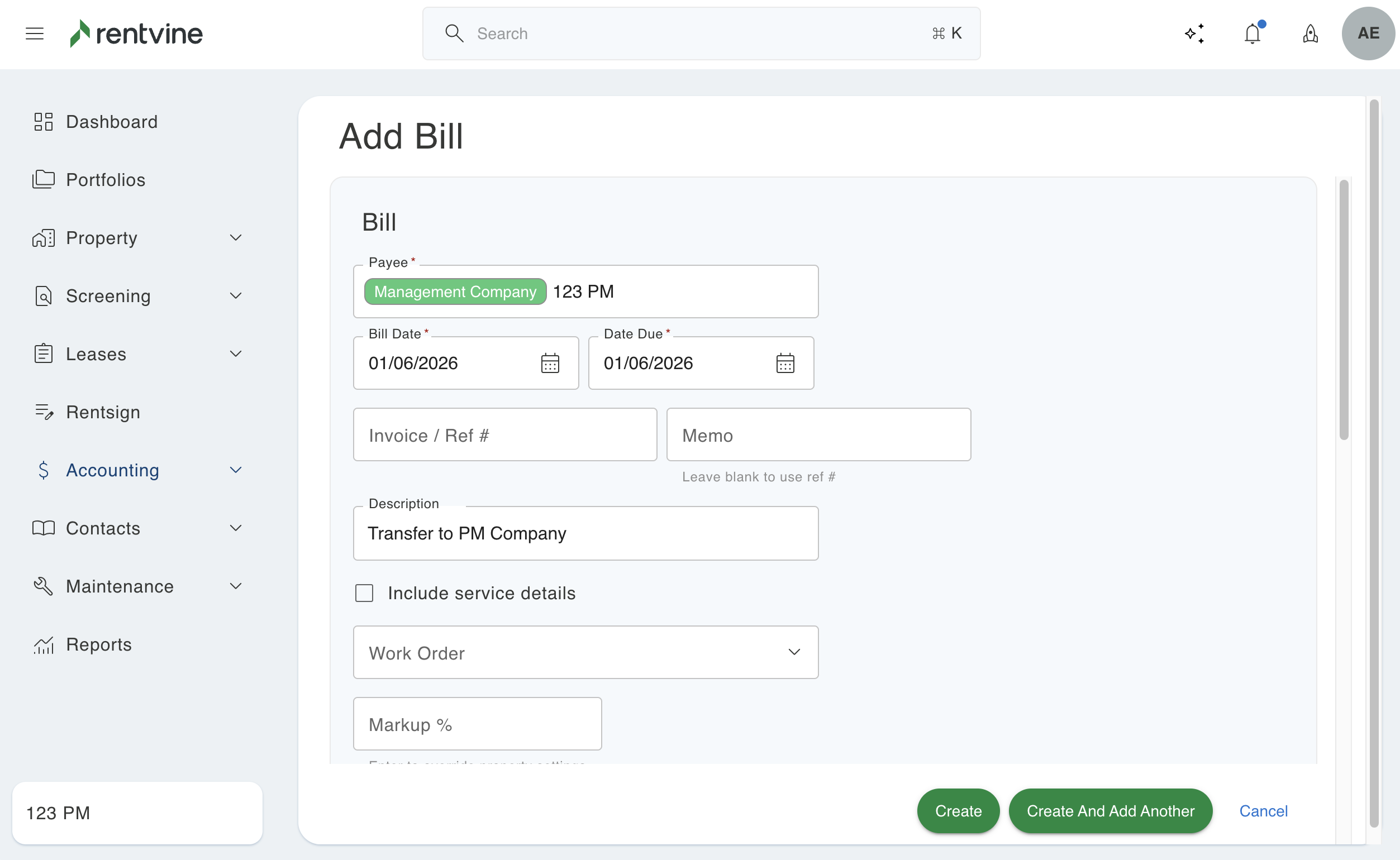Screen dimensions: 1400x860
Task: Go to Dashboard in sidebar
Action: [112, 122]
